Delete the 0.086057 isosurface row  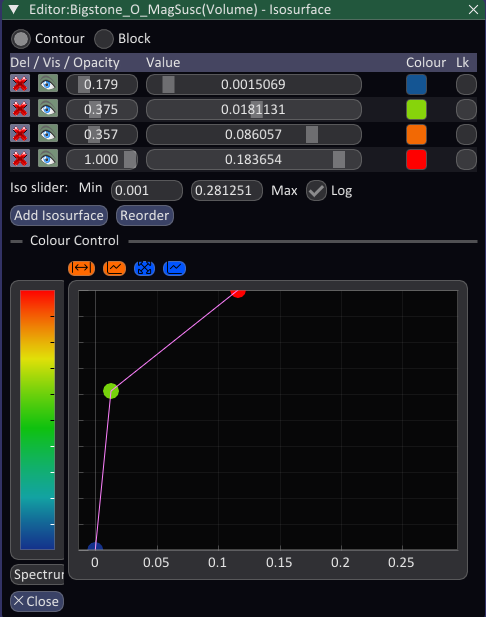pyautogui.click(x=20, y=134)
